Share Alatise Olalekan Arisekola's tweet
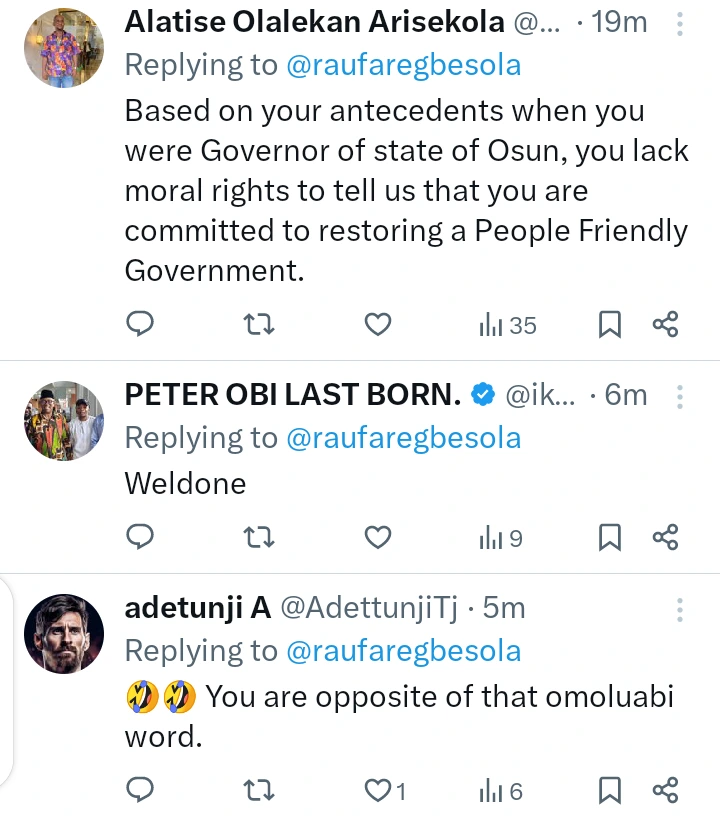720x822 pixels. coord(666,324)
